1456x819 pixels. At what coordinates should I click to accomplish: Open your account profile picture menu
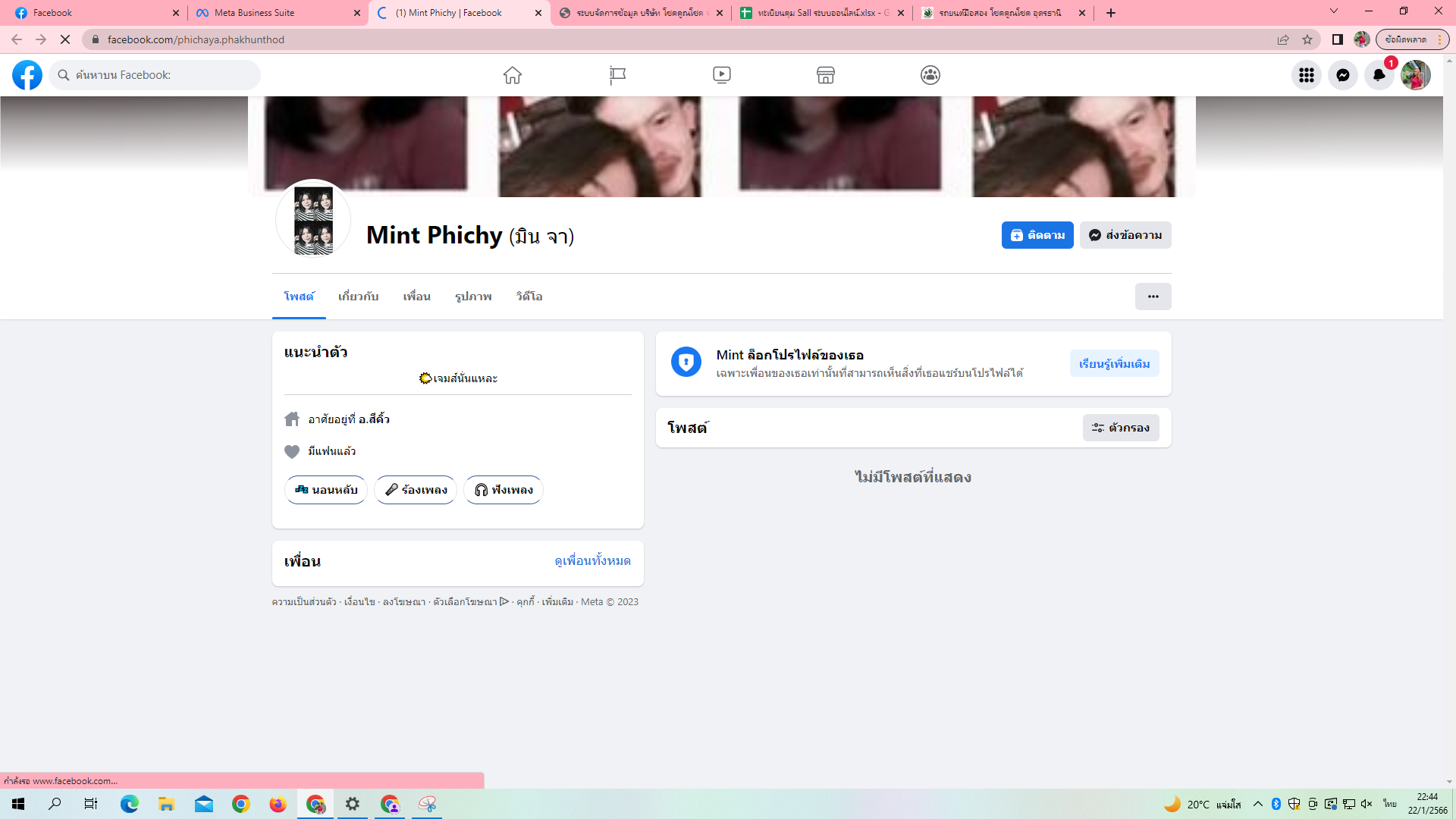[x=1415, y=75]
